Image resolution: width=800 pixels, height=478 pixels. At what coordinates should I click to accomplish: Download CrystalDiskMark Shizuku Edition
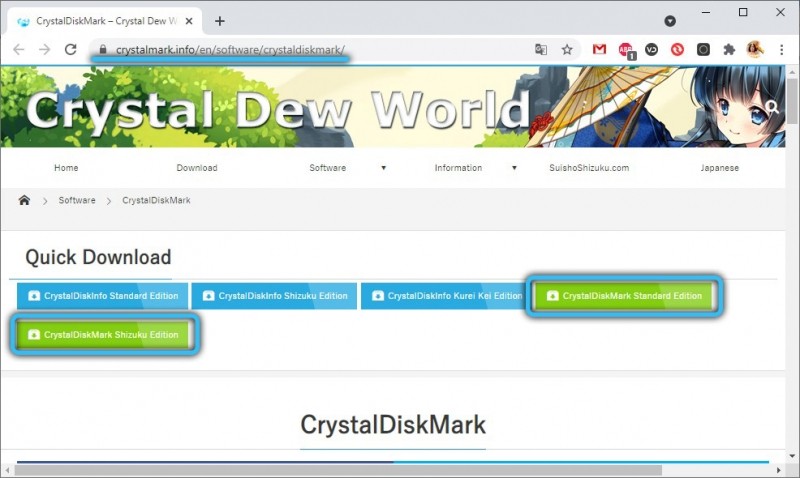click(105, 335)
